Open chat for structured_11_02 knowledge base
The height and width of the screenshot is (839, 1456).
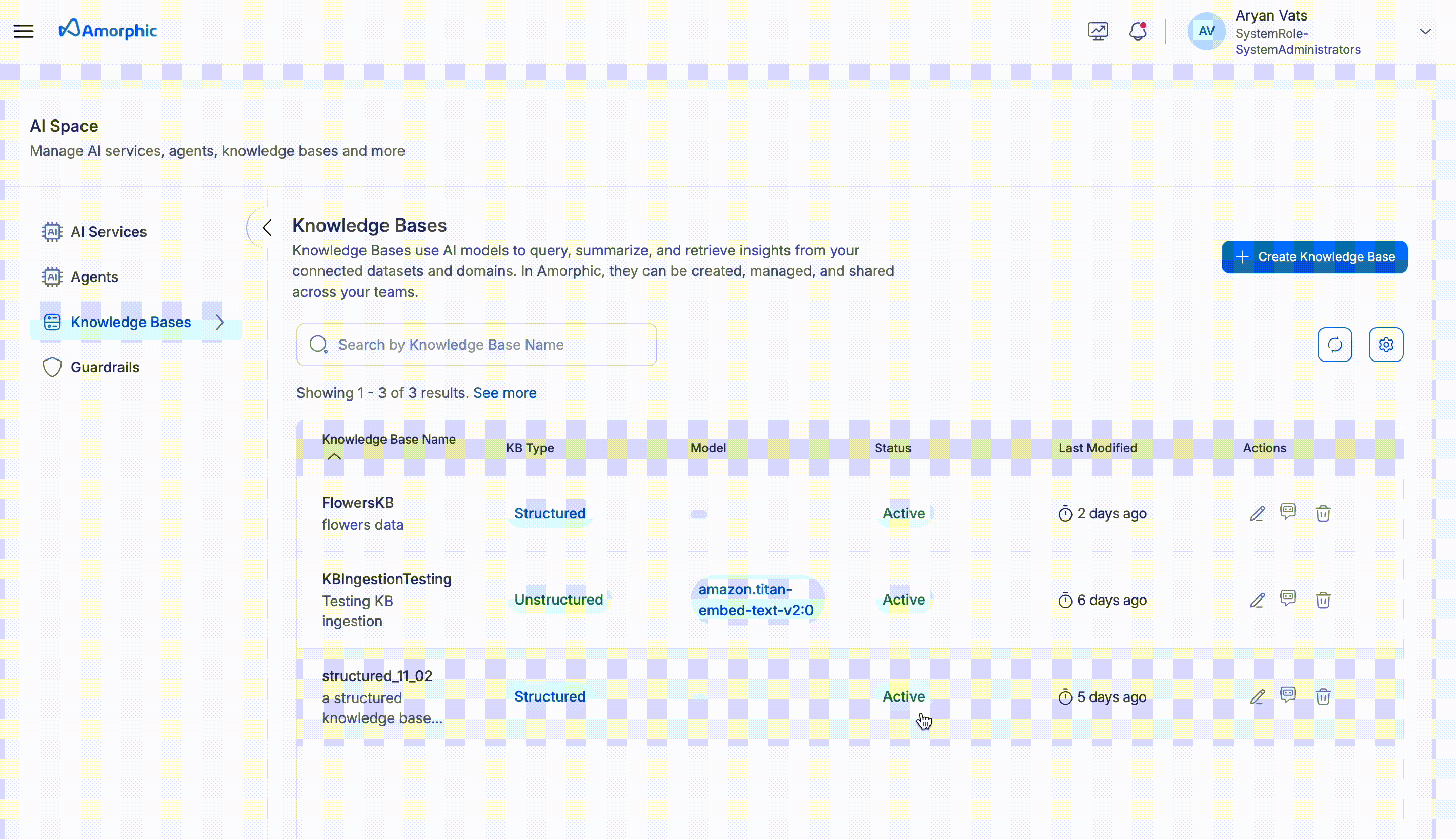tap(1288, 695)
